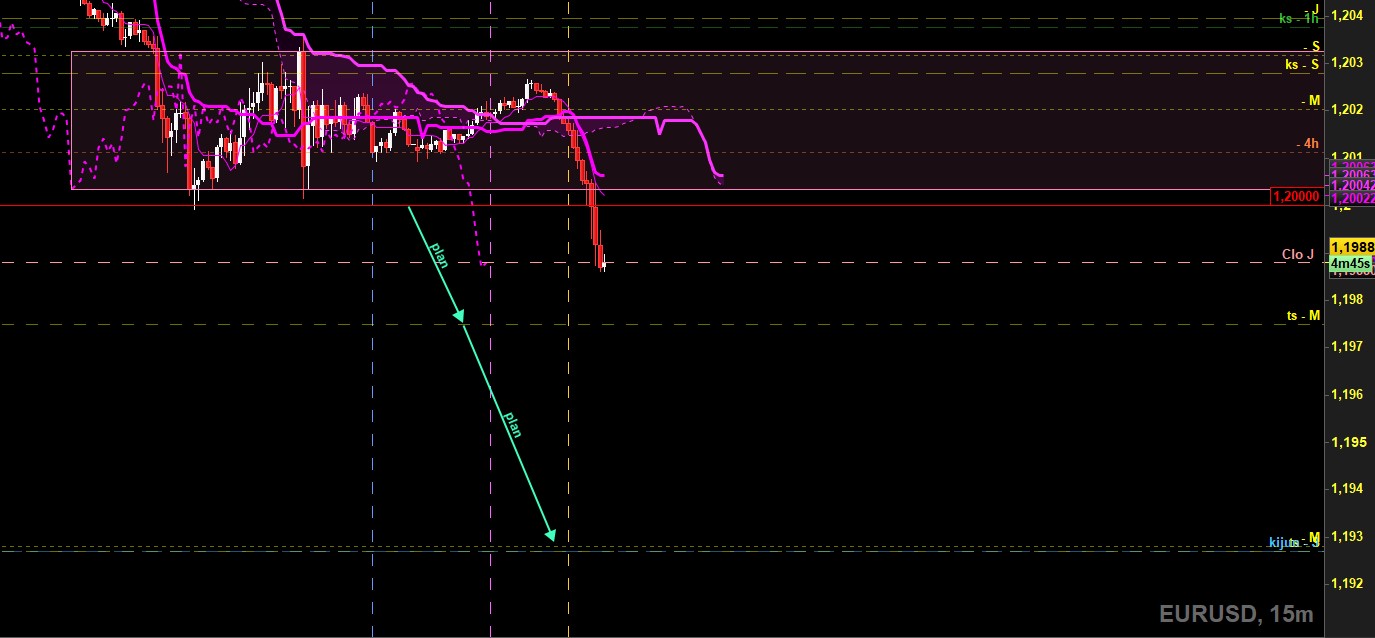Click the 1,195 price axis tick

[1349, 442]
